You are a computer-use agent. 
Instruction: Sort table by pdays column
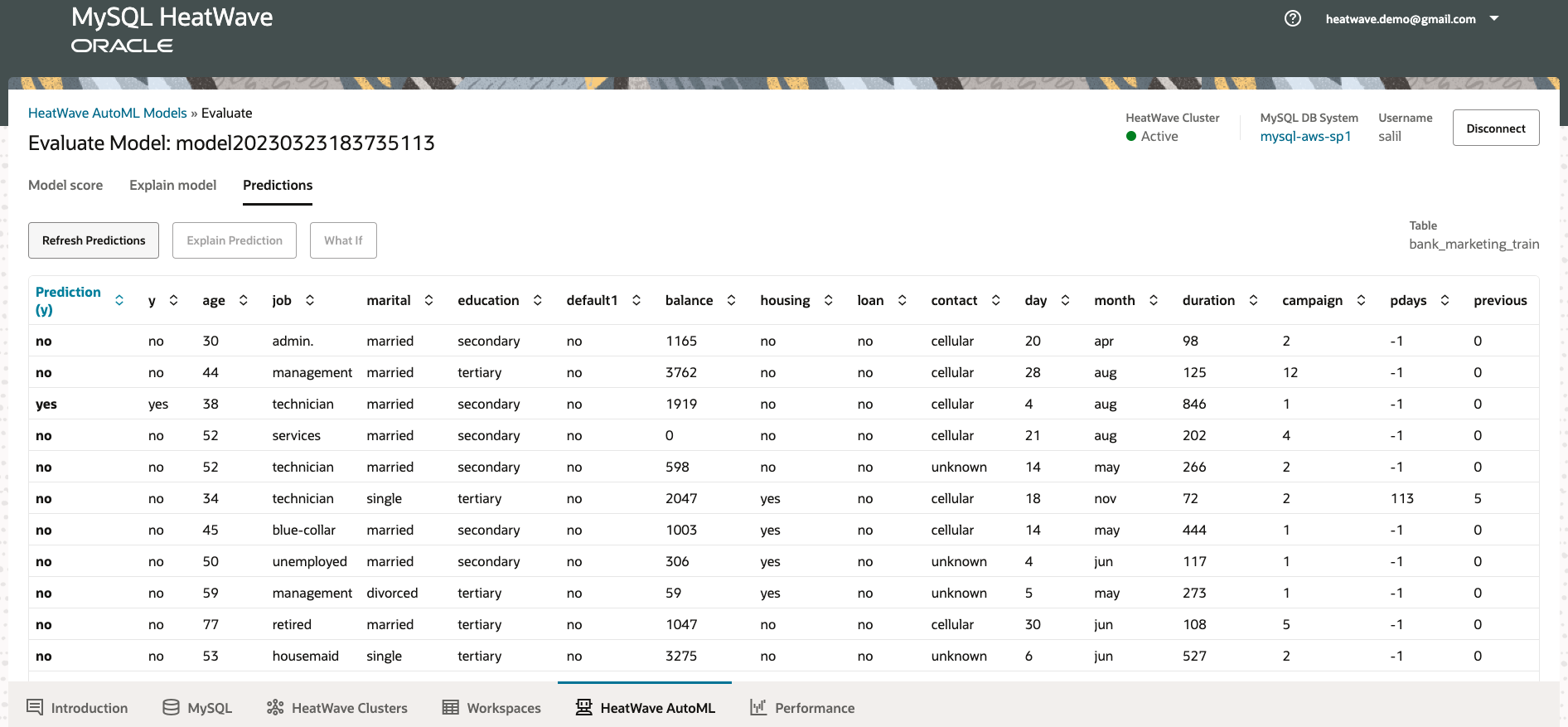[1445, 300]
